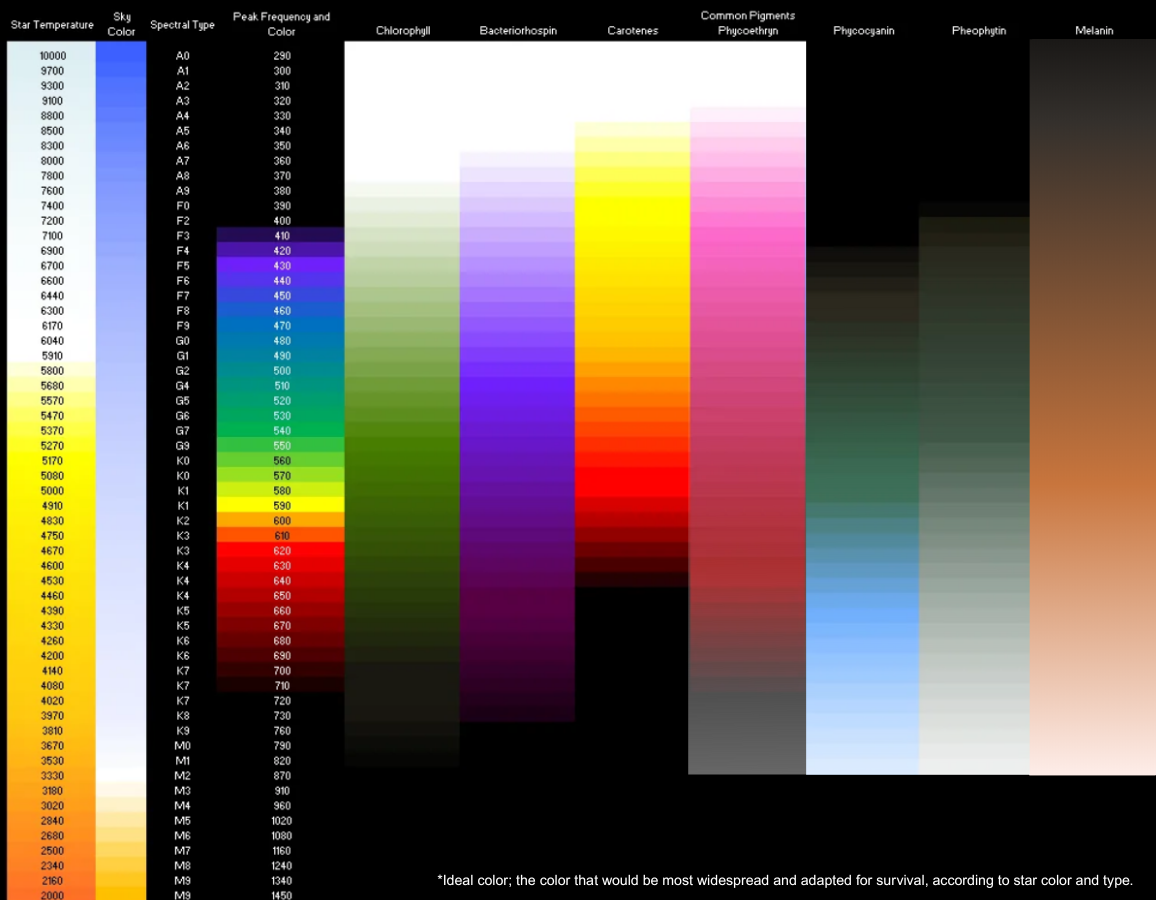Select spectral type K8
The height and width of the screenshot is (900, 1156).
[x=182, y=716]
